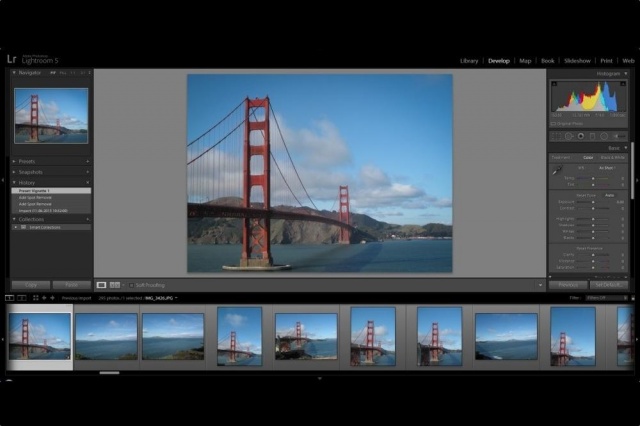Screen dimensions: 640x426
Task: Click the filmstrip horizontal scrollbar
Action: tap(109, 373)
